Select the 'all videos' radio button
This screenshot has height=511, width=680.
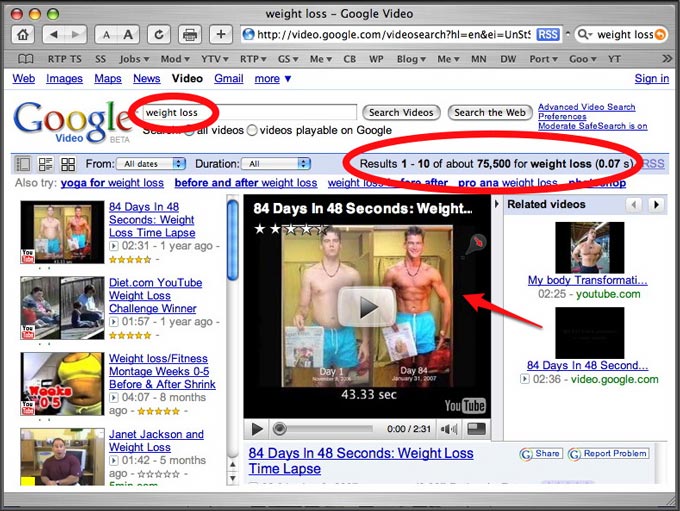coord(189,130)
